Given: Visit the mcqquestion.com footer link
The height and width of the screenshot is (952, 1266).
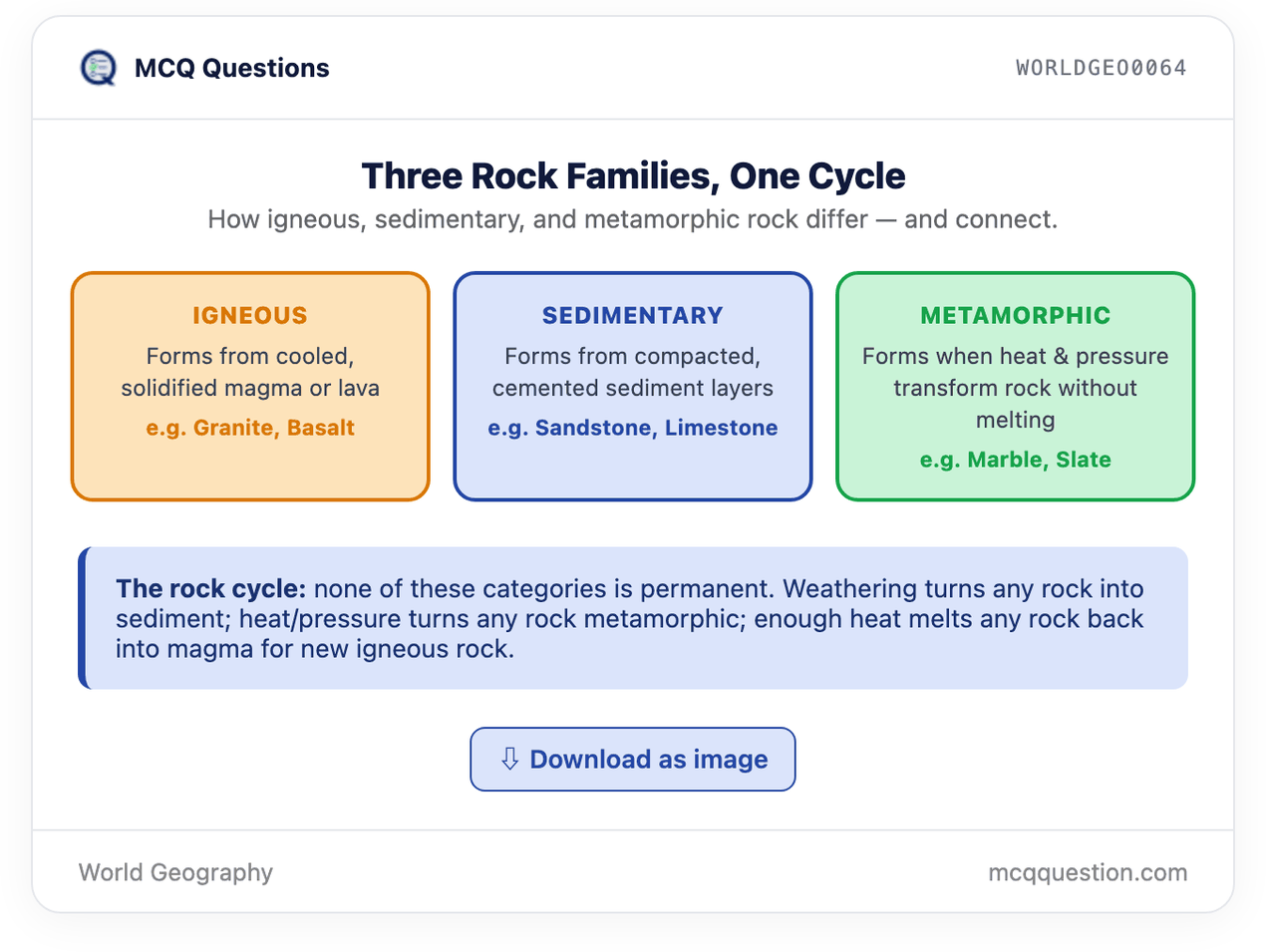Looking at the screenshot, I should (1088, 872).
